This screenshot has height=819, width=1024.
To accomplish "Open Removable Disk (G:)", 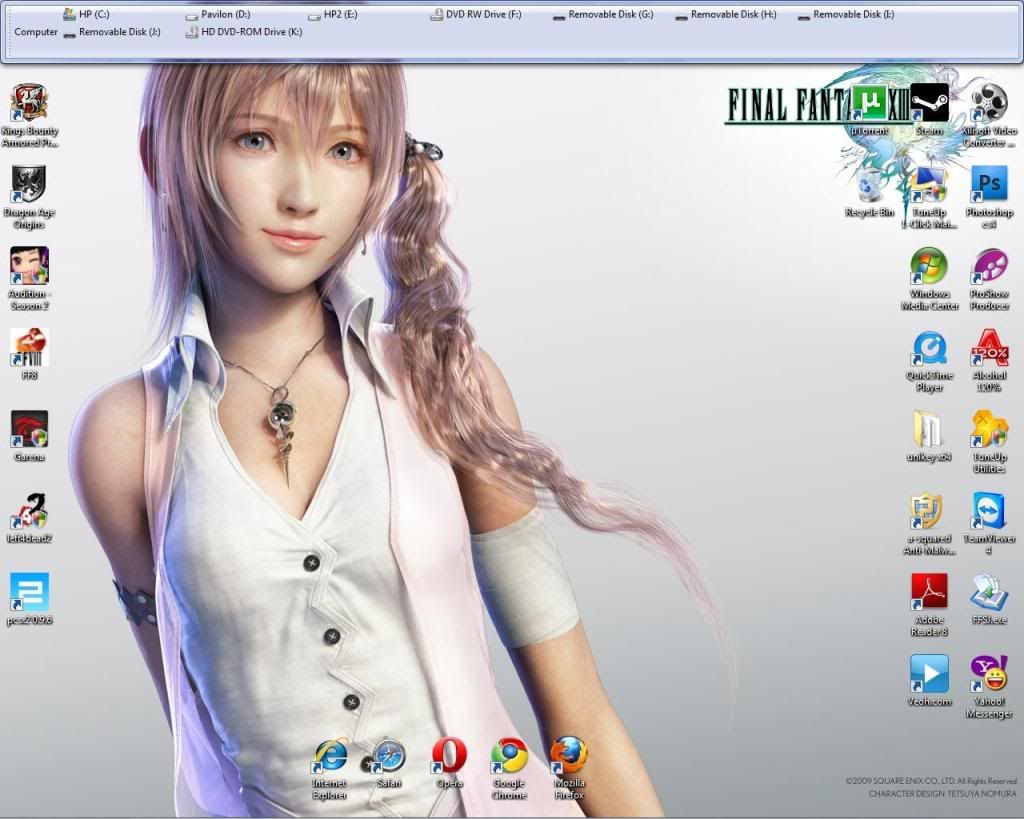I will (x=603, y=14).
